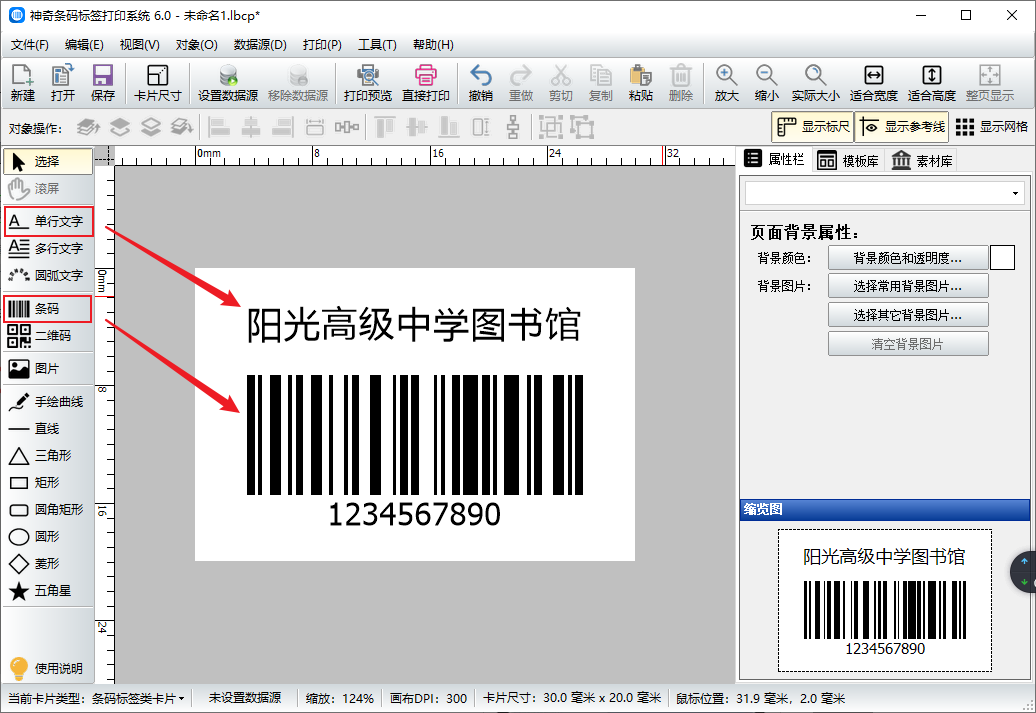The image size is (1036, 713).
Task: Select the 手绘曲线 freehand curve tool
Action: point(48,401)
